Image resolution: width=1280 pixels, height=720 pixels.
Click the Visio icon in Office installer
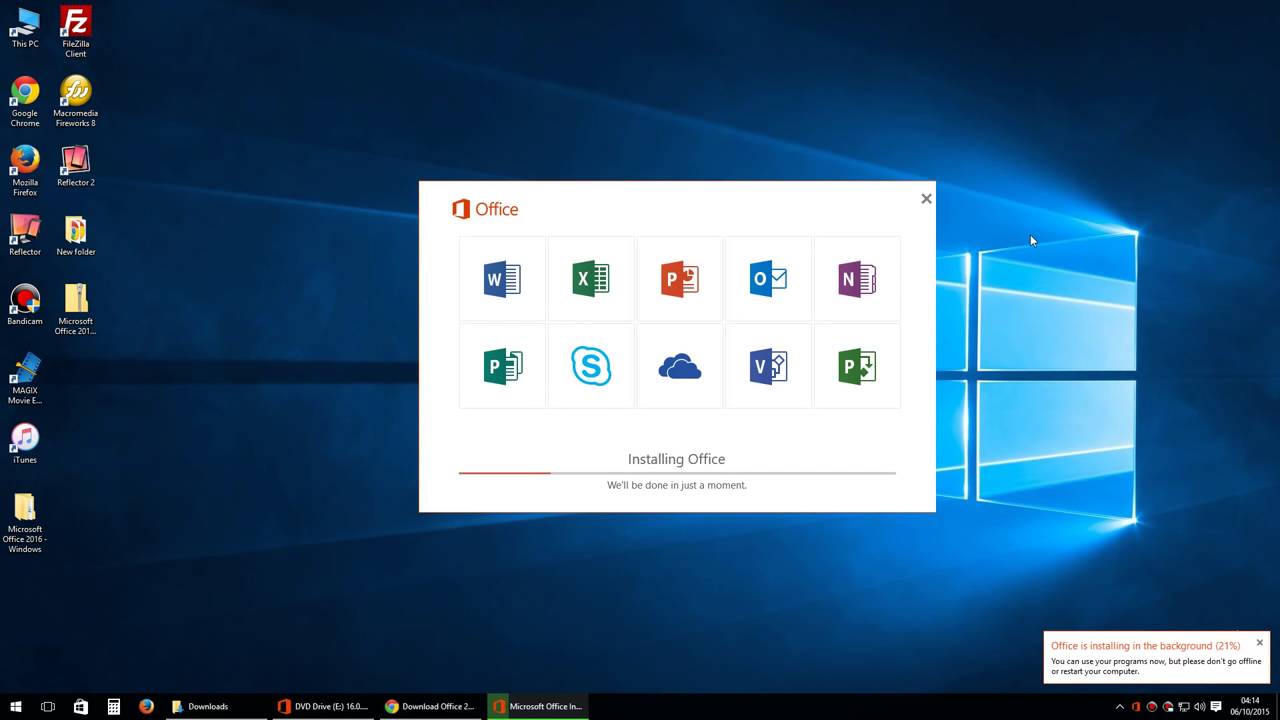(768, 367)
